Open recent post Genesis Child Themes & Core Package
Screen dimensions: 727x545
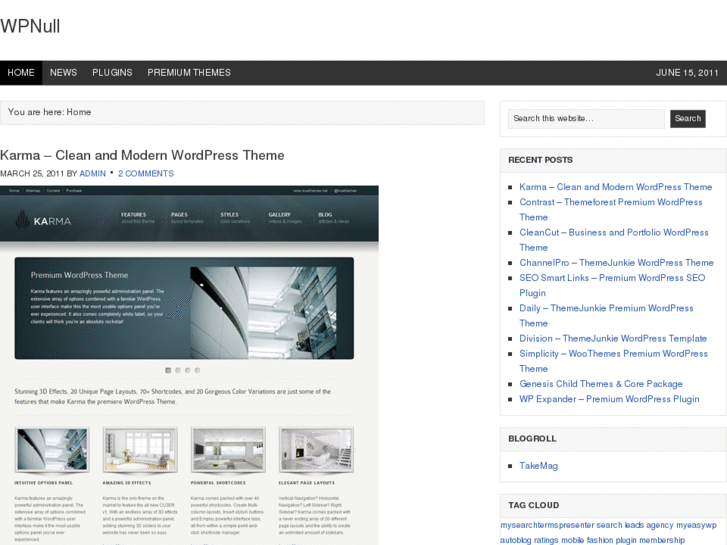(601, 384)
